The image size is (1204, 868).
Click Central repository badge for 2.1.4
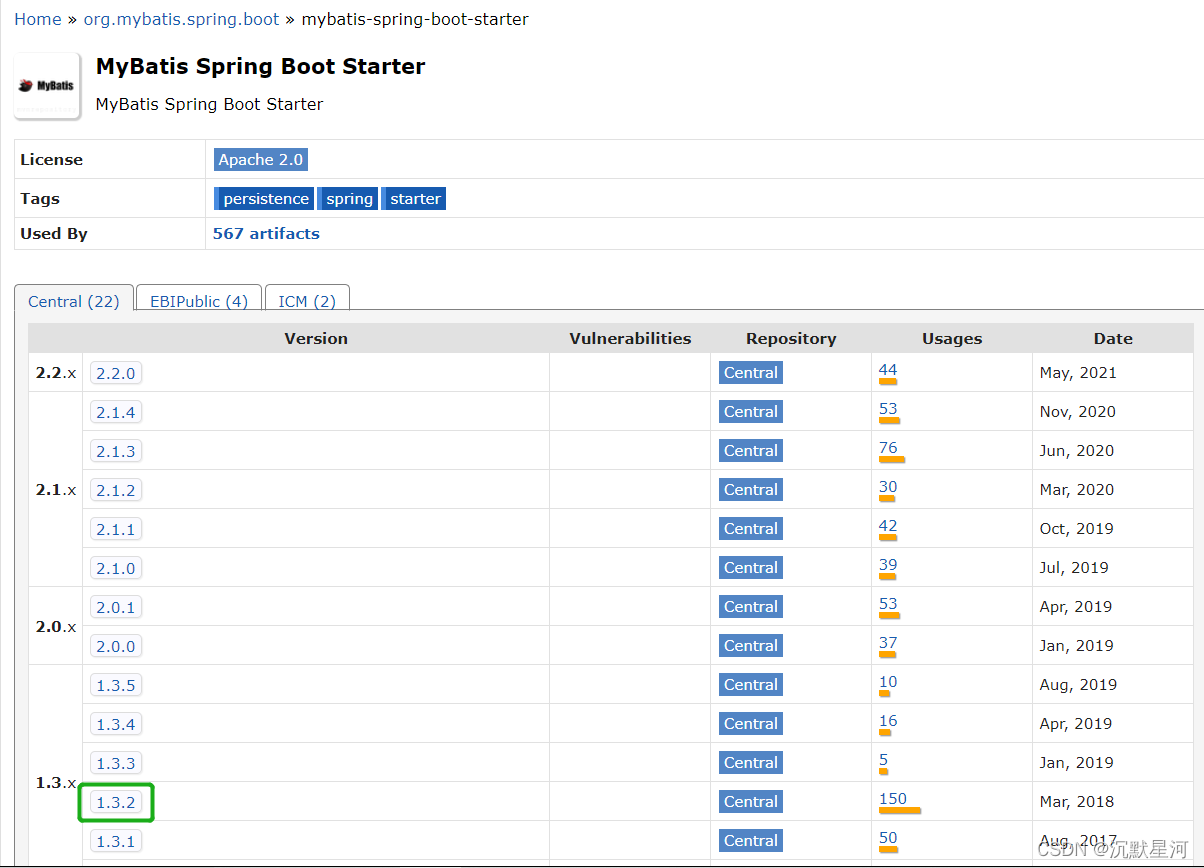click(751, 412)
